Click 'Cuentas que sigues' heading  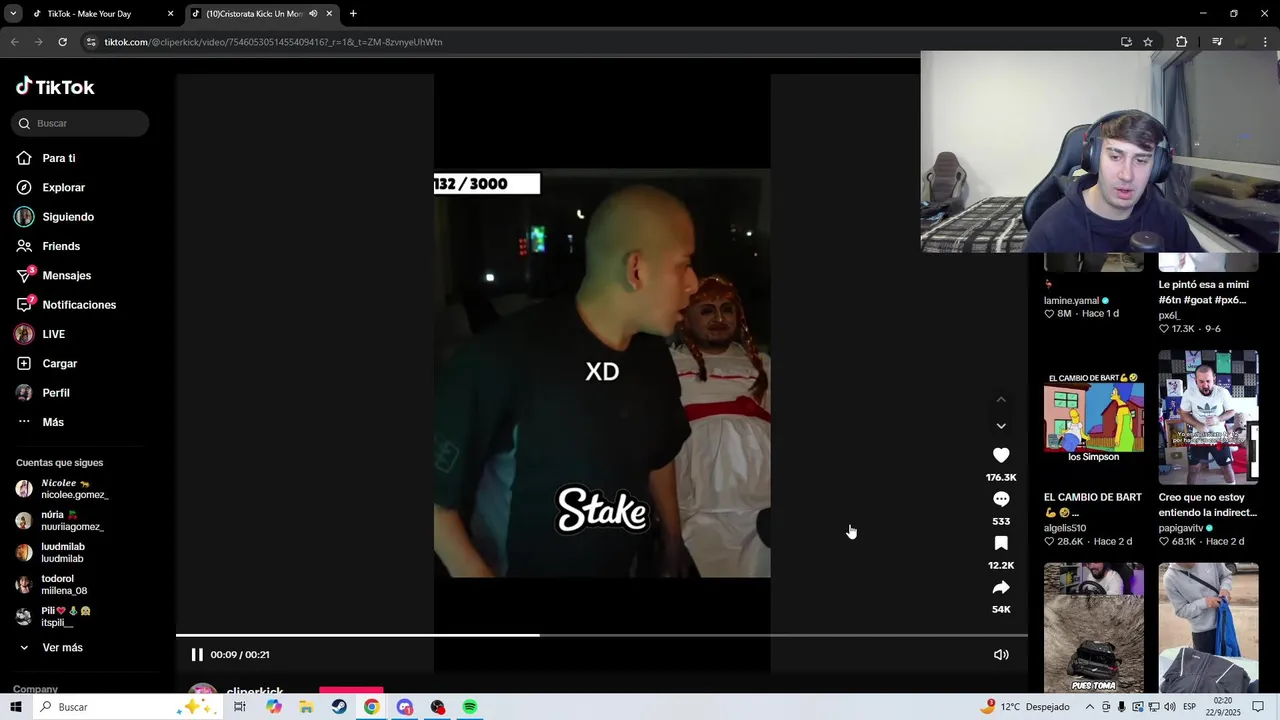pos(59,463)
